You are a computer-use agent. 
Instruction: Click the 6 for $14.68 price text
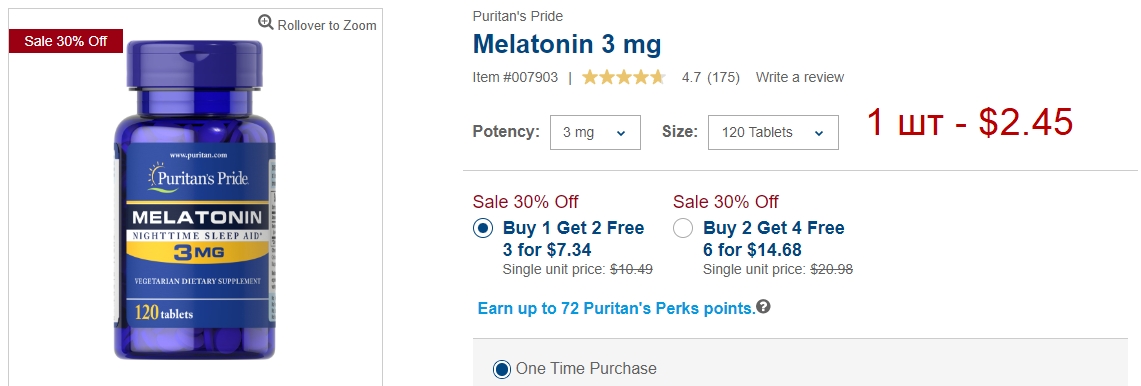[752, 250]
